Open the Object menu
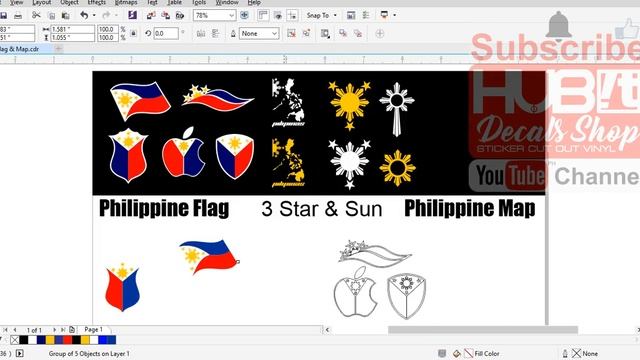This screenshot has width=640, height=360. 69,2
